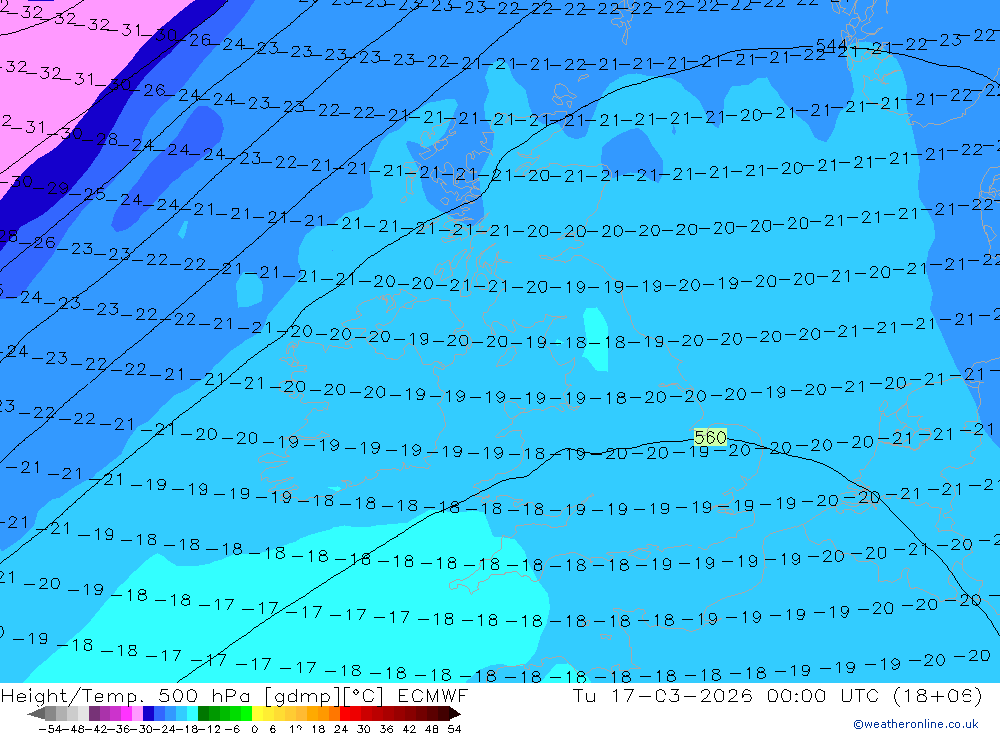Click the '00:00 UTC (18+06)' forecast time
Screen dimensions: 1000x733
874,696
